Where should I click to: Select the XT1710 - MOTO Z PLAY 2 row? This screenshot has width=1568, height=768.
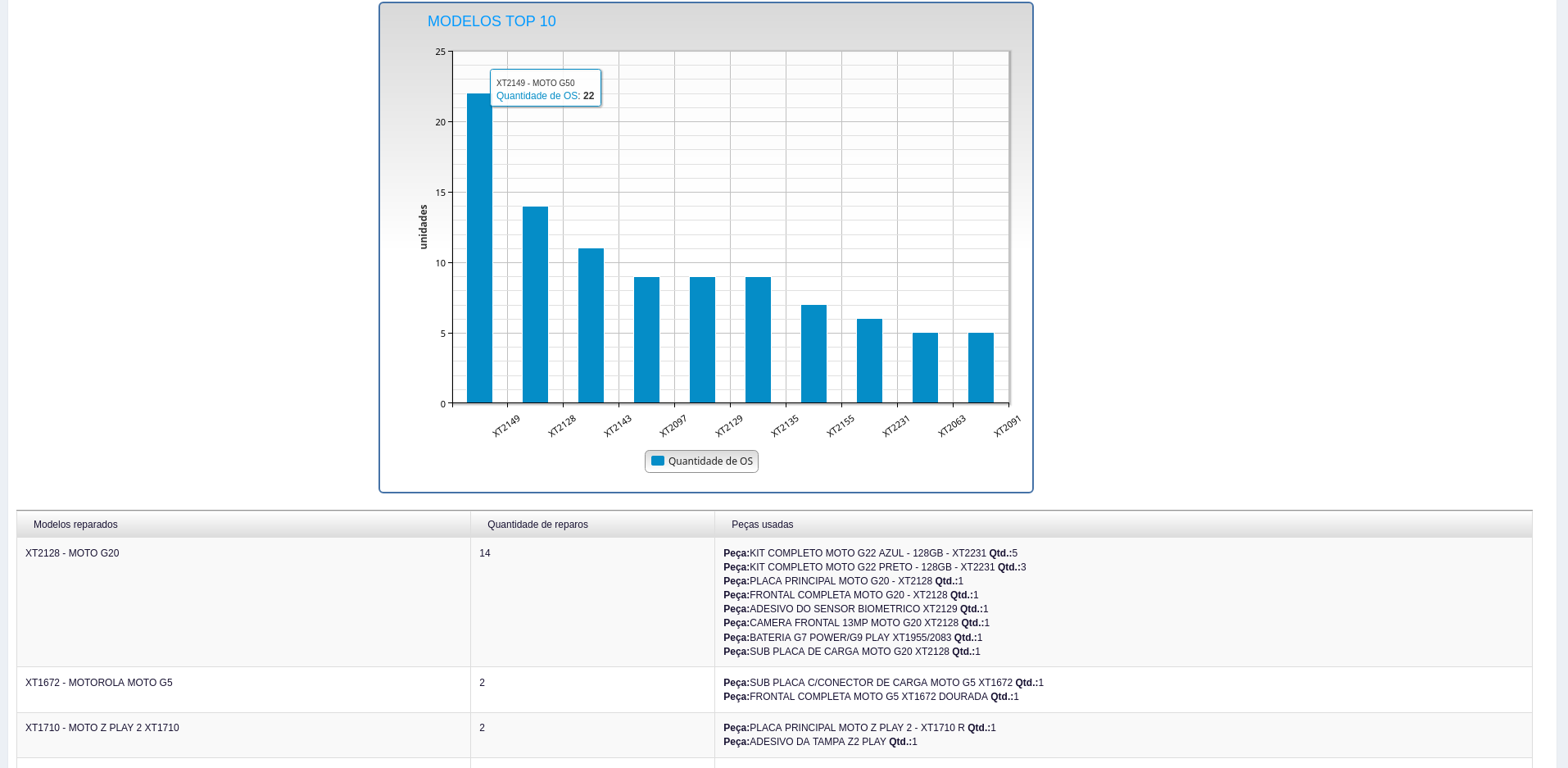pos(102,728)
